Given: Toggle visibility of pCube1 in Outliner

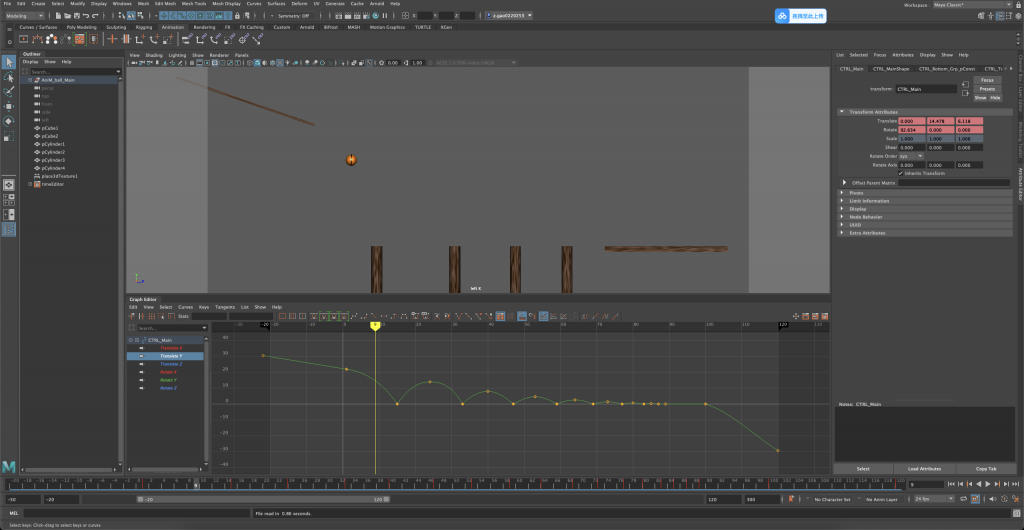Looking at the screenshot, I should click(37, 129).
